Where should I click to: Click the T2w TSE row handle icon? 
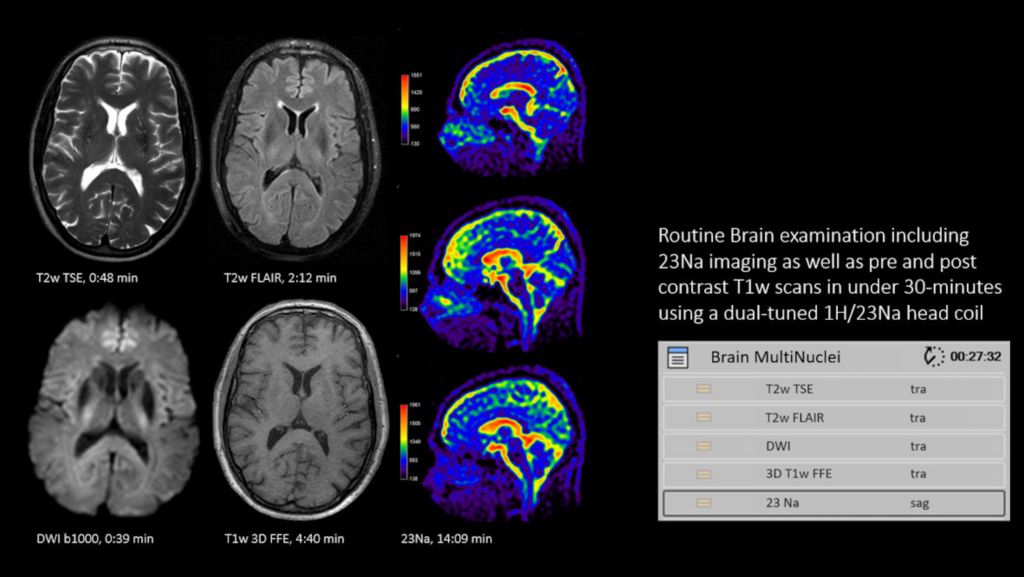[704, 389]
